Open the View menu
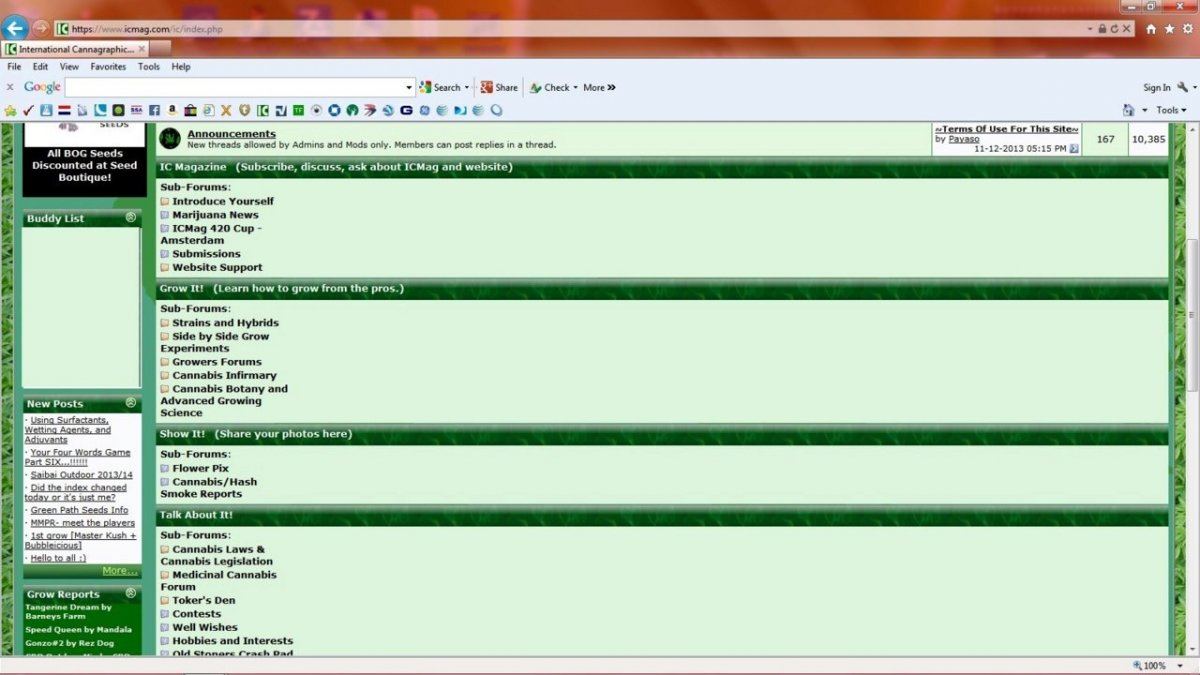 [x=69, y=67]
